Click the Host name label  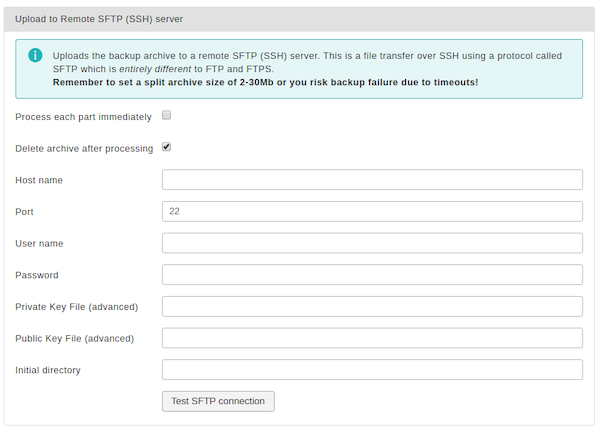39,180
